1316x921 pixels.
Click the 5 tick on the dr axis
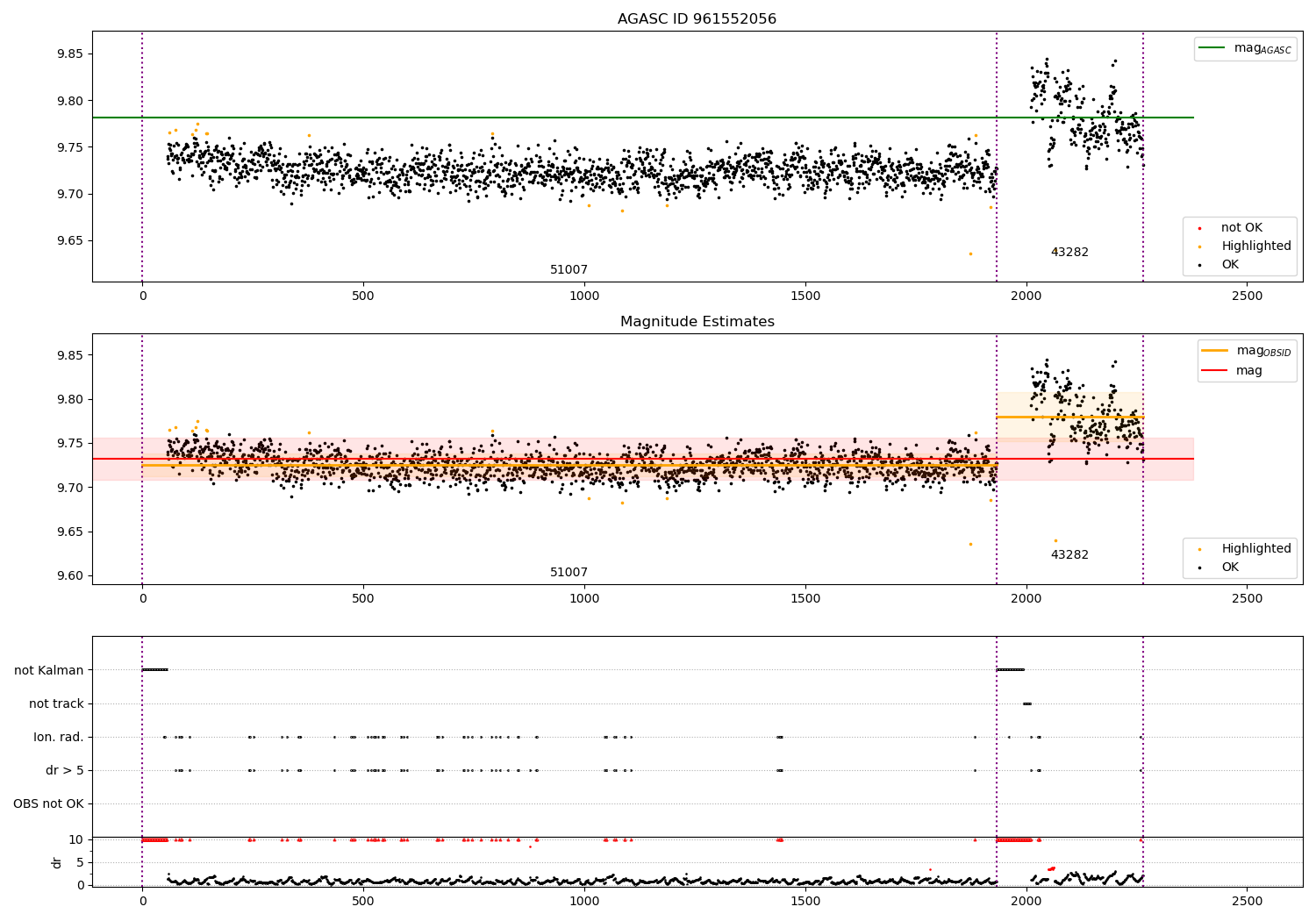[x=80, y=862]
